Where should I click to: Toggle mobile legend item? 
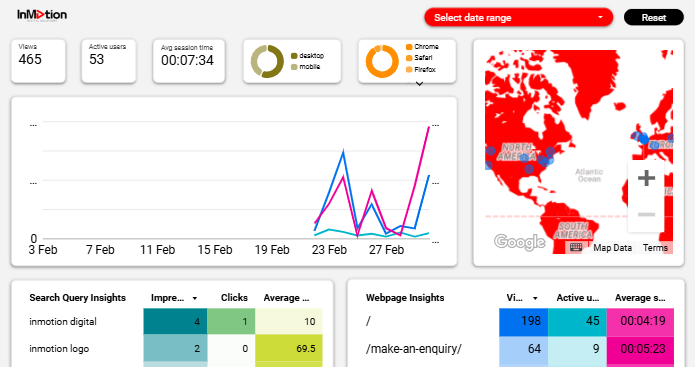click(x=305, y=67)
